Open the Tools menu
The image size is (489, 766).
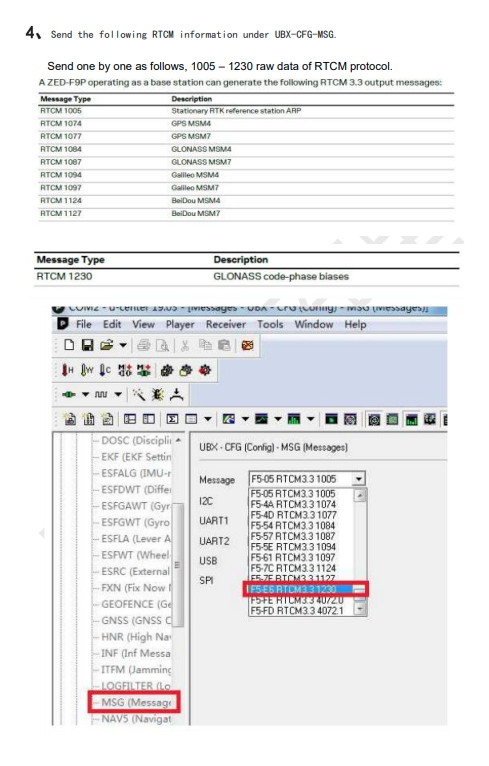tap(270, 324)
